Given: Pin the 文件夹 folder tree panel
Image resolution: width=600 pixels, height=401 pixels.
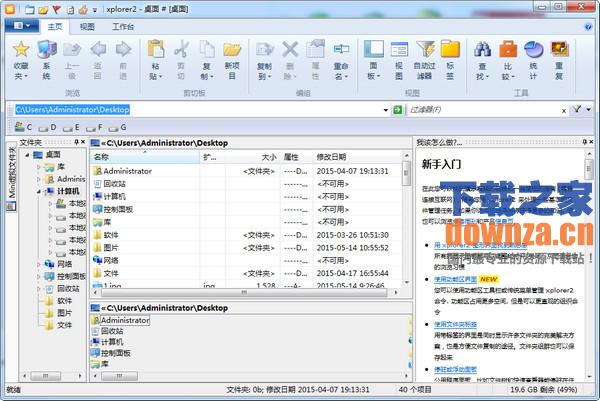Looking at the screenshot, I should click(x=76, y=142).
